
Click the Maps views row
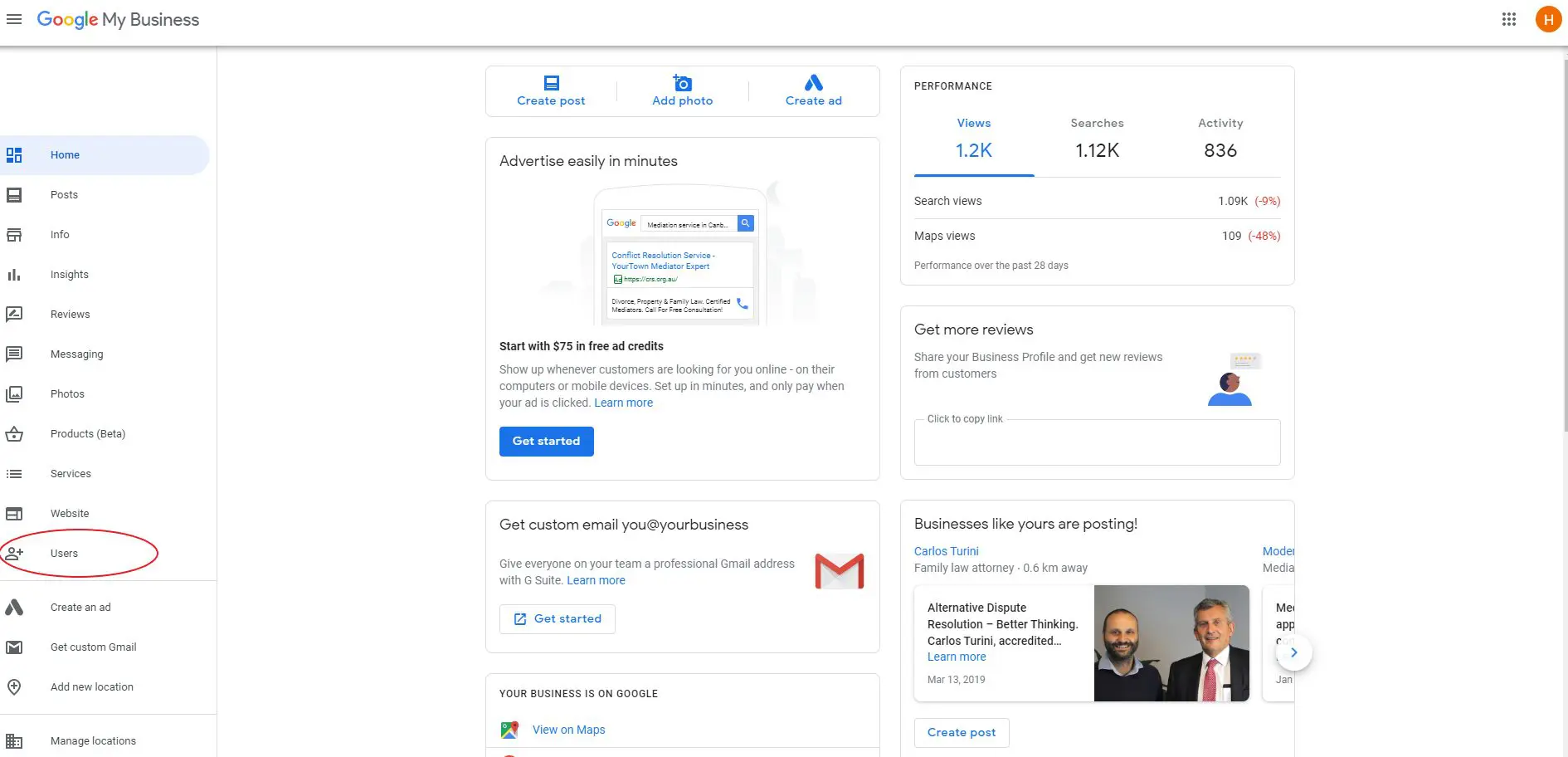[1097, 236]
